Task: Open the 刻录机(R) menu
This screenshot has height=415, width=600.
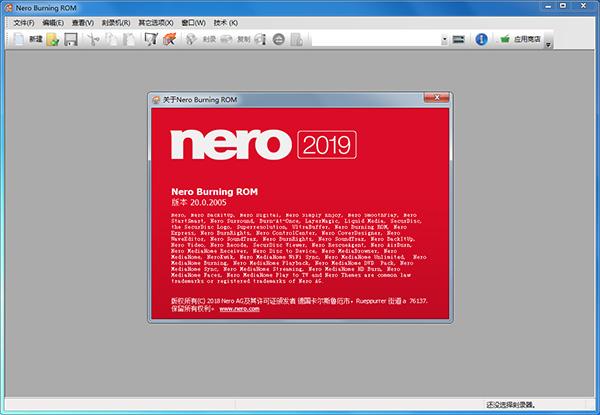Action: tap(116, 23)
